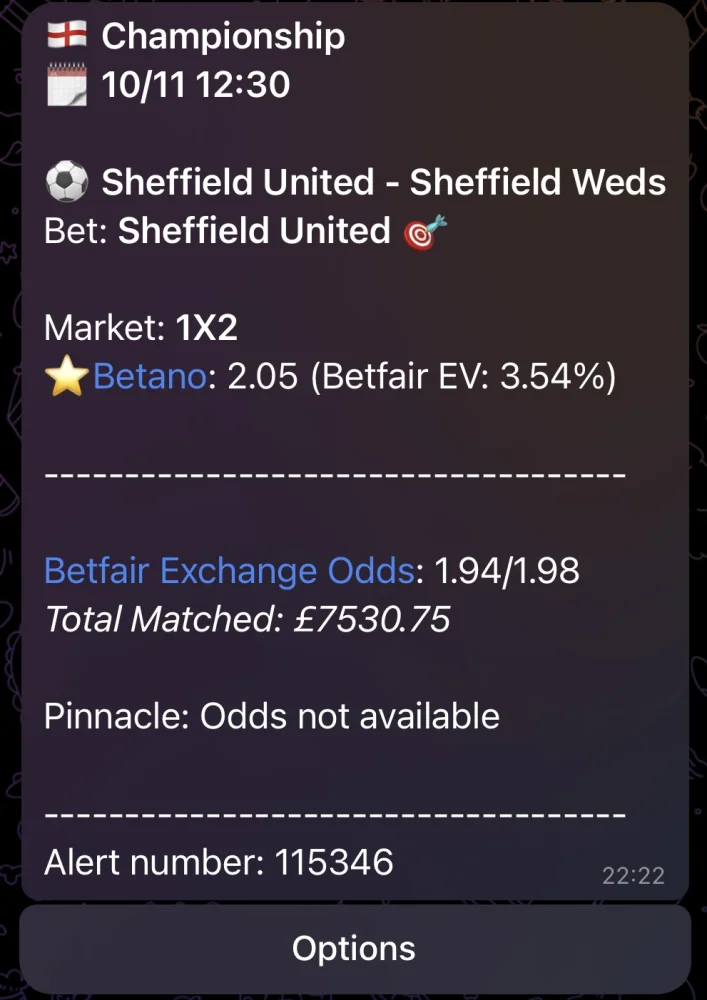Tap the bold 1X2 market label
This screenshot has width=707, height=1000.
pyautogui.click(x=207, y=327)
